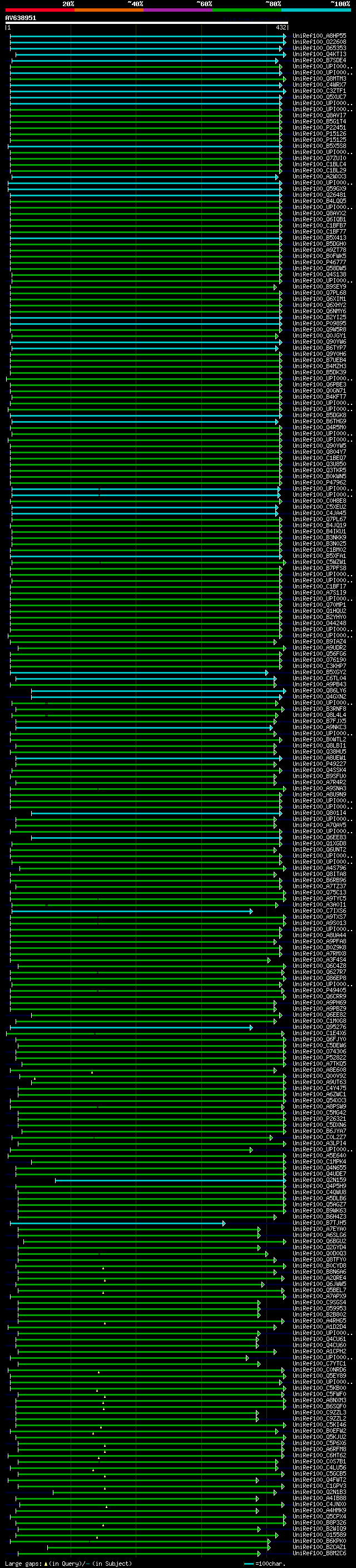This screenshot has width=356, height=1568.
Task: Click the UniRef100_P22451 label
Action: click(x=319, y=128)
